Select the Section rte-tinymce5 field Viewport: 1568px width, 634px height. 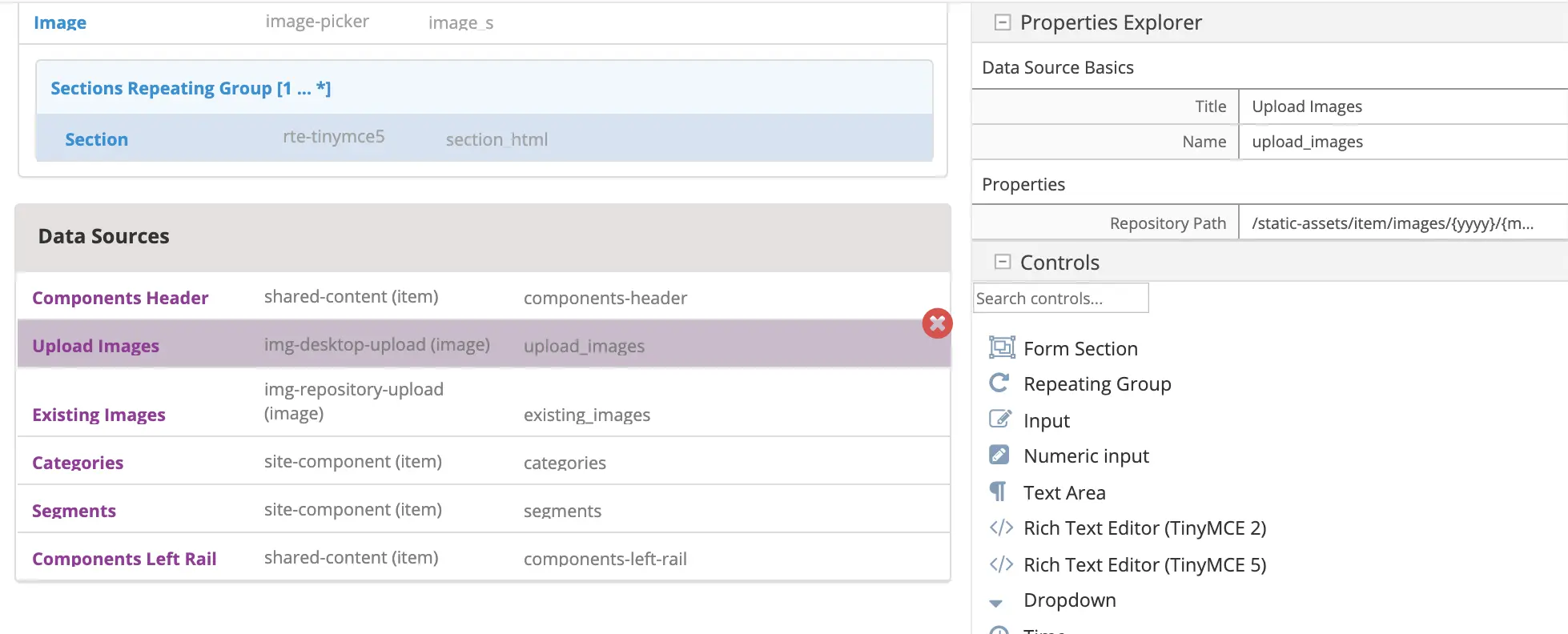(484, 138)
